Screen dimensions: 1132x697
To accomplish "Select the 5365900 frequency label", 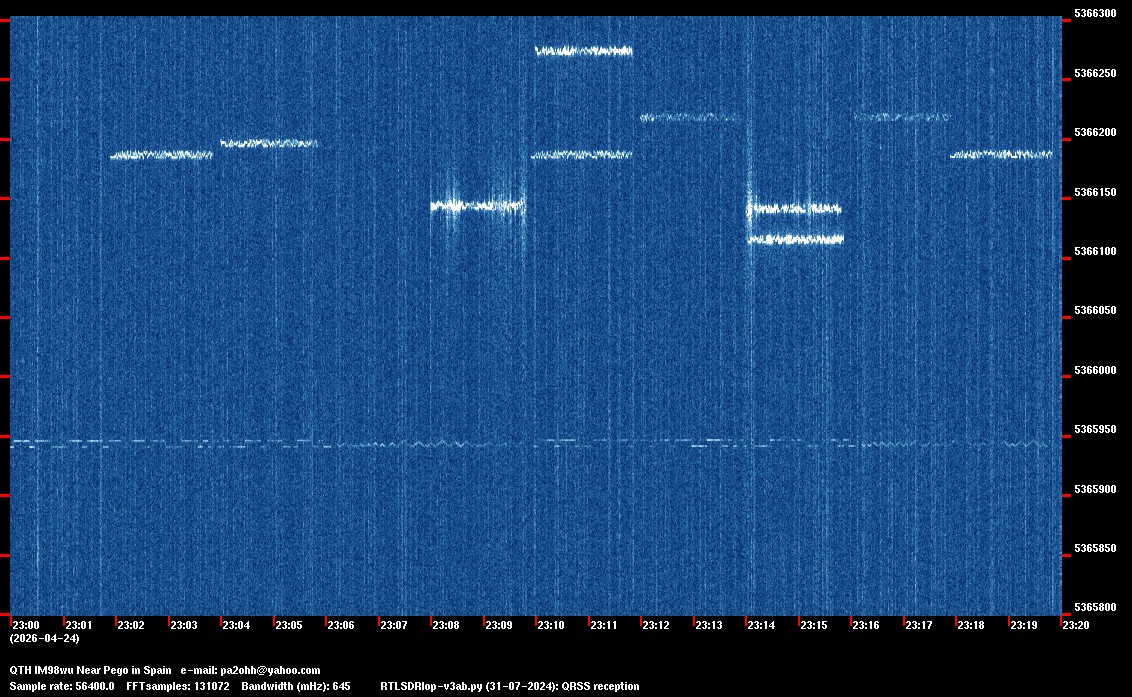I will (x=1095, y=490).
